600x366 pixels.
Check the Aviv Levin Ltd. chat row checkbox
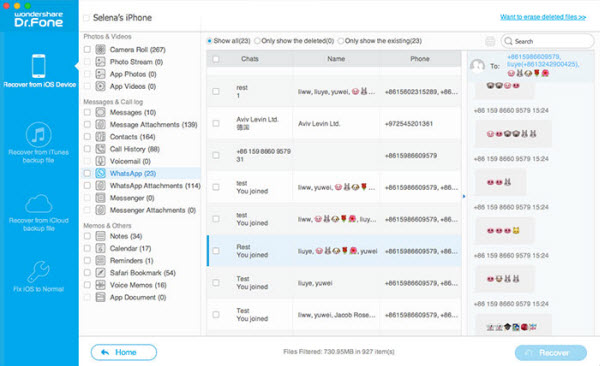pyautogui.click(x=216, y=123)
